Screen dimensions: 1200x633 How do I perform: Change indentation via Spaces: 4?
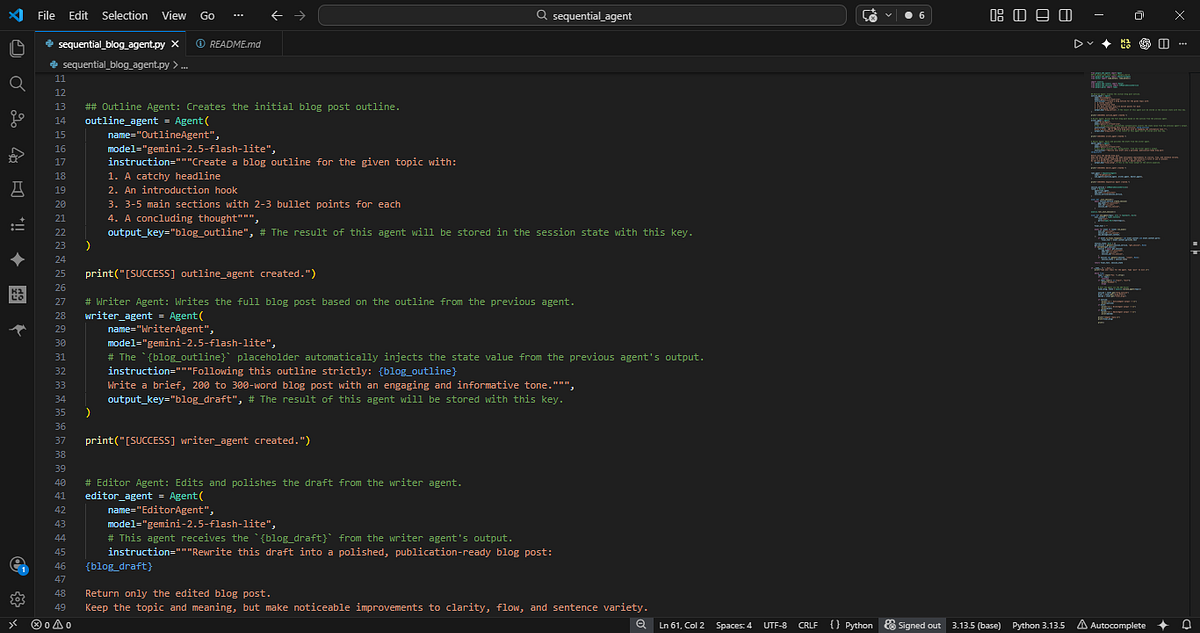coord(734,625)
